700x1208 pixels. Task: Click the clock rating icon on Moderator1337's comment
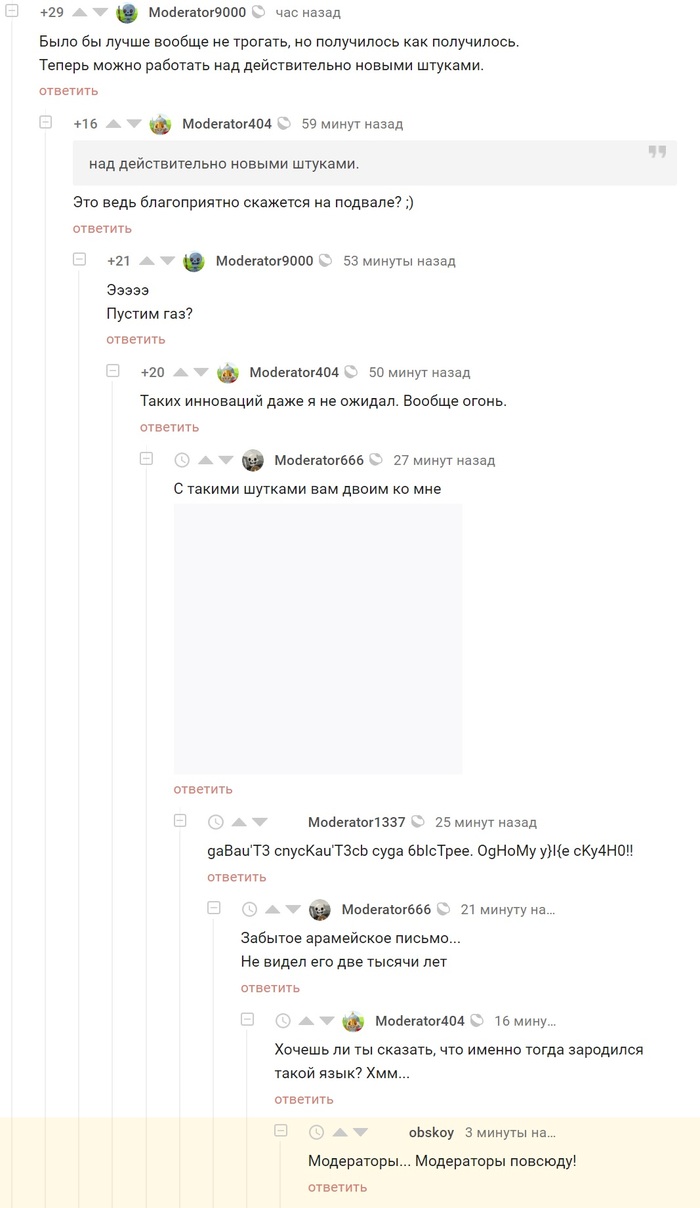(x=215, y=822)
